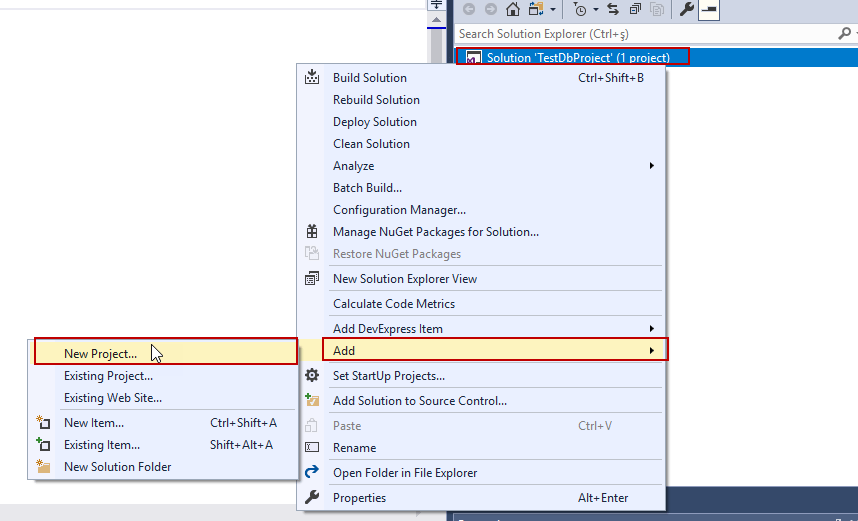This screenshot has height=521, width=858.
Task: Toggle Preview Selected Items button
Action: 709,9
